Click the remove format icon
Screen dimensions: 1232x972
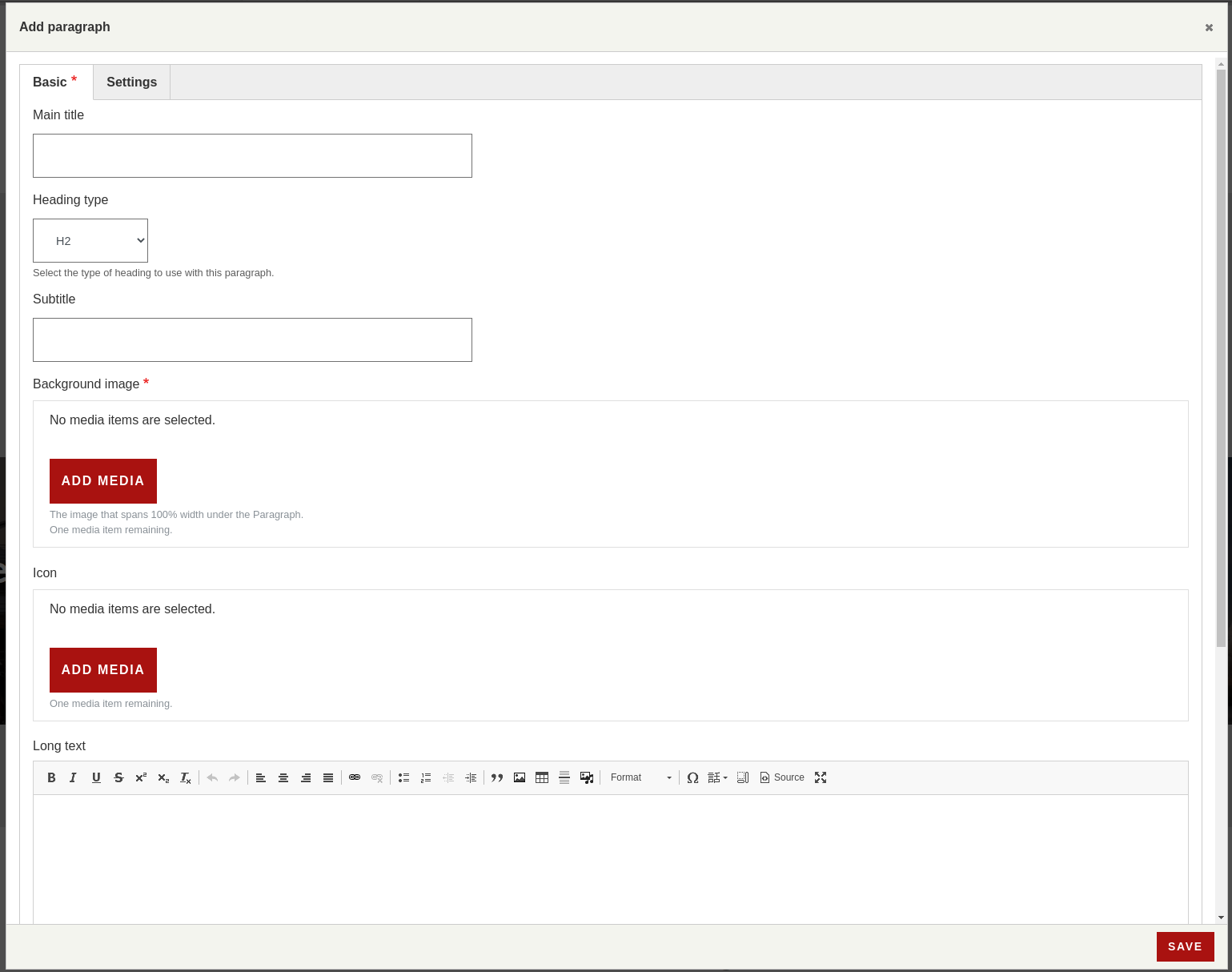(186, 777)
